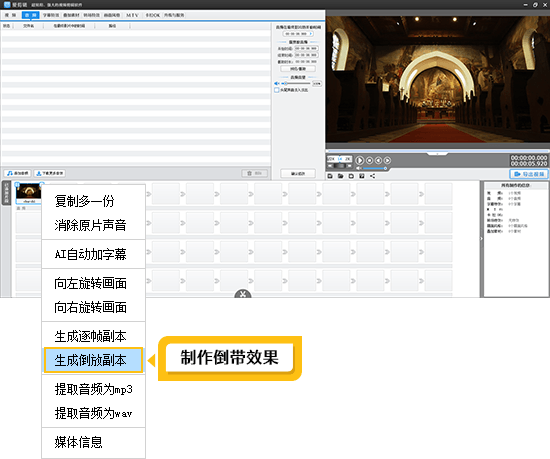Select the 2X playback speed option
This screenshot has height=459, width=550.
click(348, 159)
